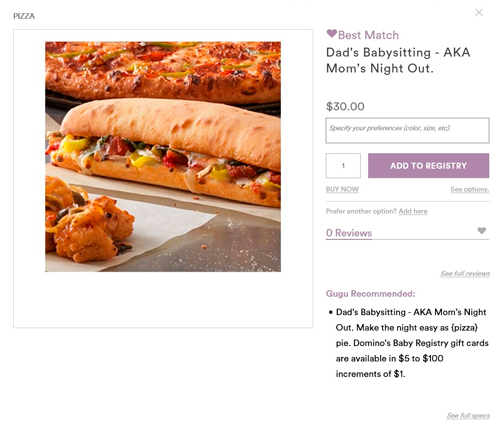The height and width of the screenshot is (428, 500).
Task: Click the pizza and sandwich product photo
Action: click(x=163, y=157)
